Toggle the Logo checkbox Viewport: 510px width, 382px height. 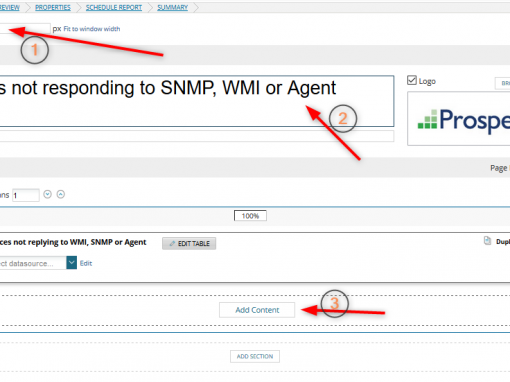coord(412,80)
